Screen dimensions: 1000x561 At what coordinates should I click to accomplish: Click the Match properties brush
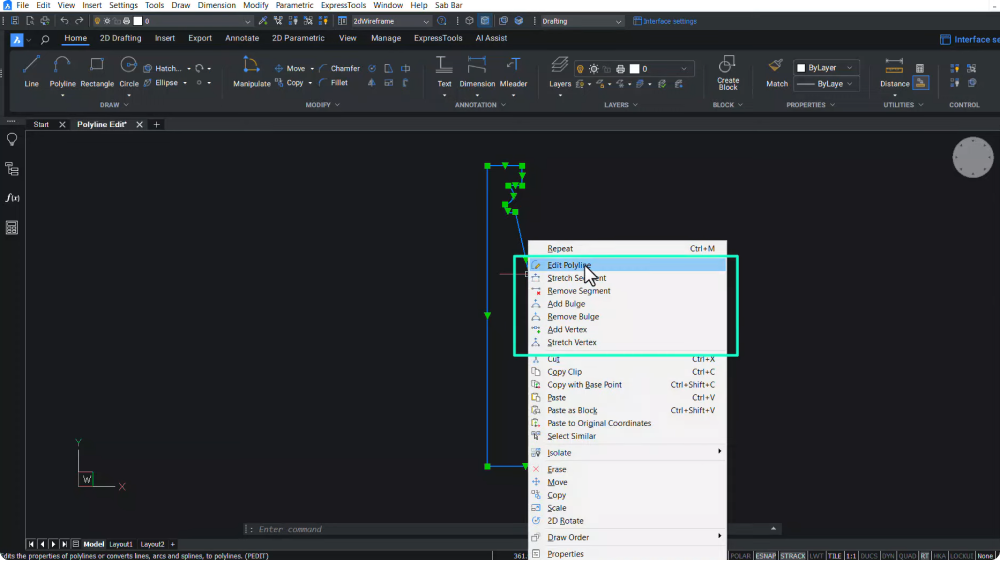tap(776, 71)
